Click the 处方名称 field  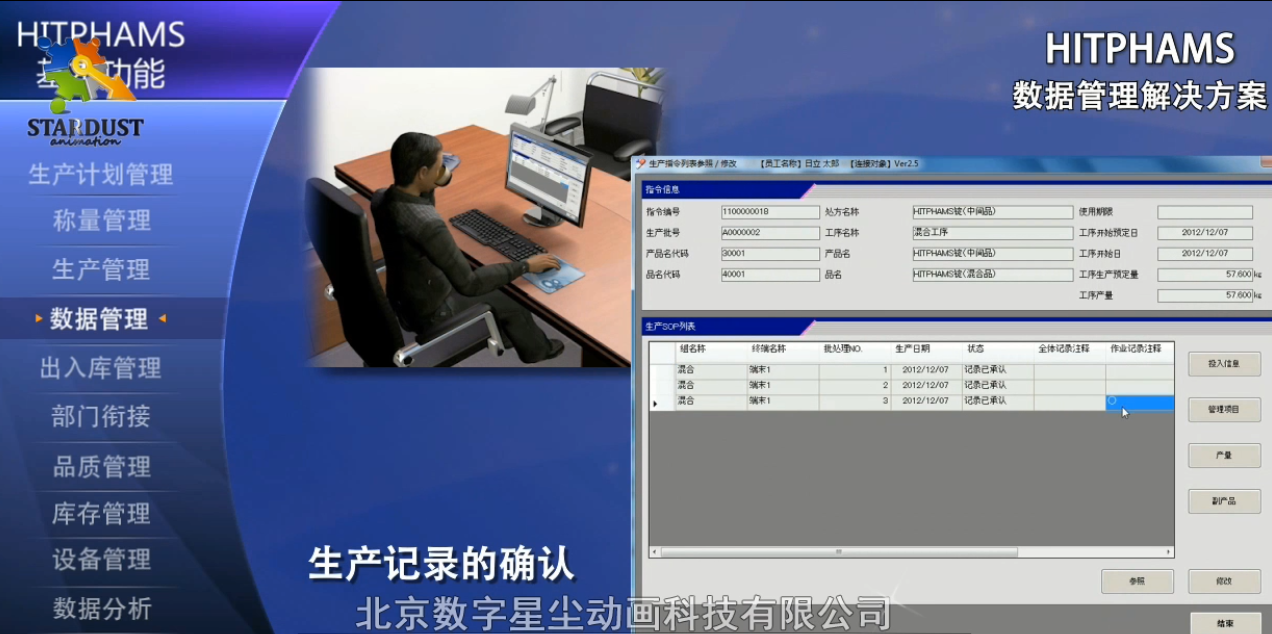click(x=992, y=212)
